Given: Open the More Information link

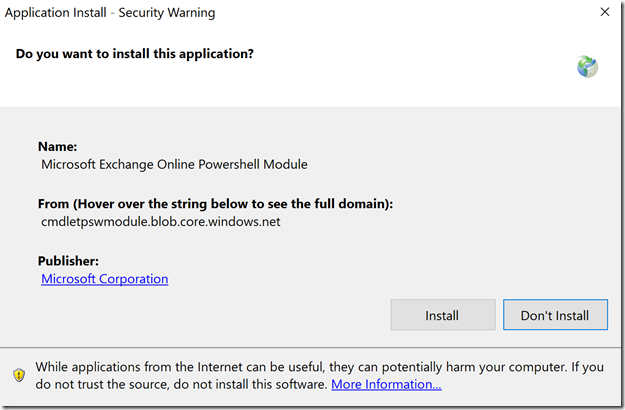Looking at the screenshot, I should click(386, 384).
